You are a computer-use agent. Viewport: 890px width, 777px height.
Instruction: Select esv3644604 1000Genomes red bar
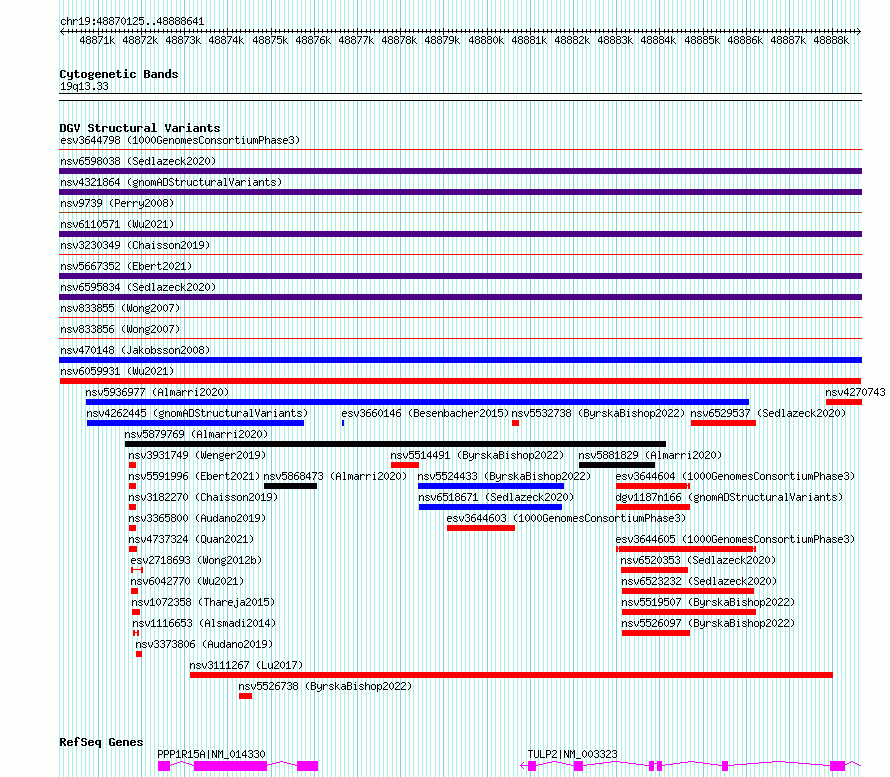click(653, 486)
